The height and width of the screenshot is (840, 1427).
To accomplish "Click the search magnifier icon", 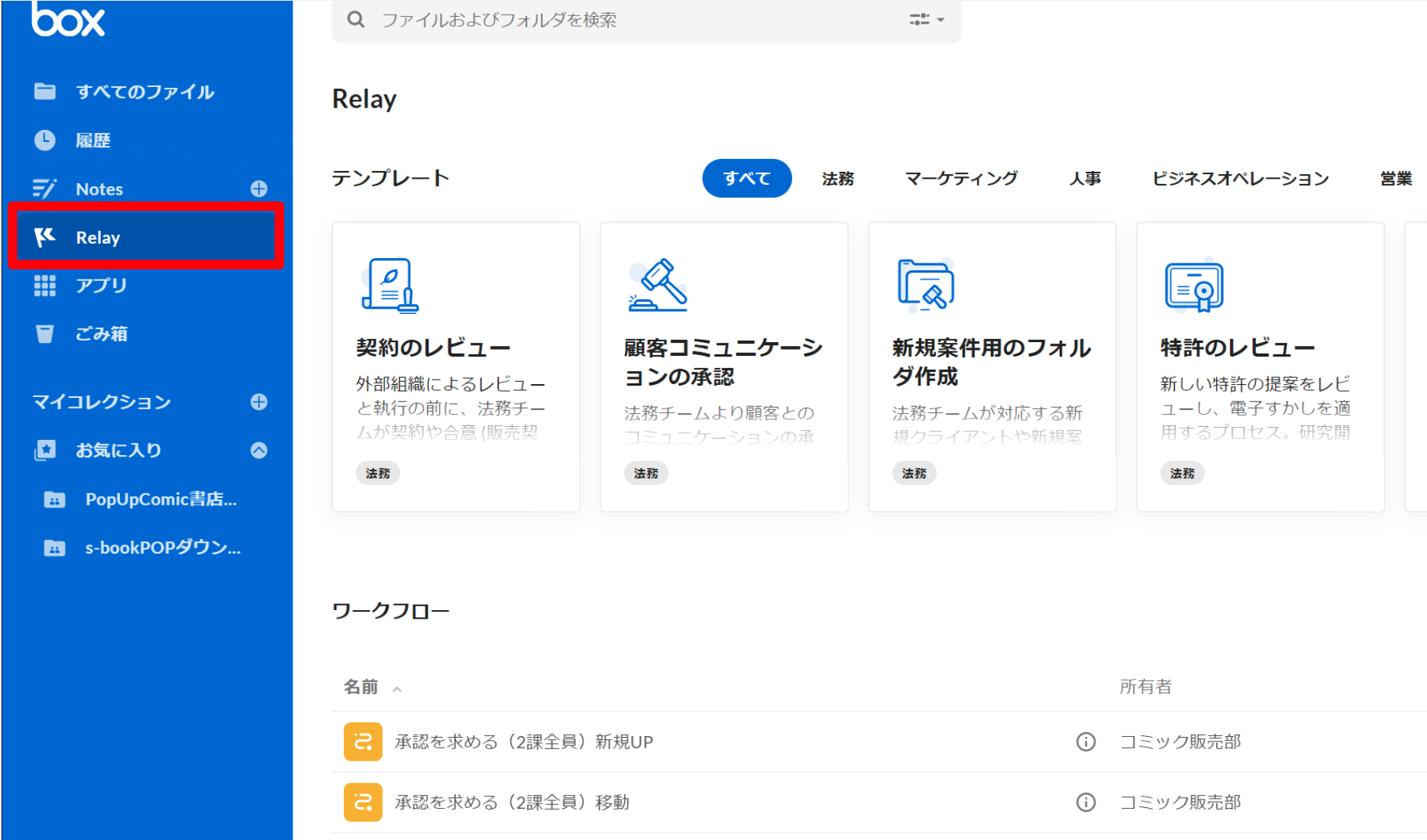I will pos(355,19).
